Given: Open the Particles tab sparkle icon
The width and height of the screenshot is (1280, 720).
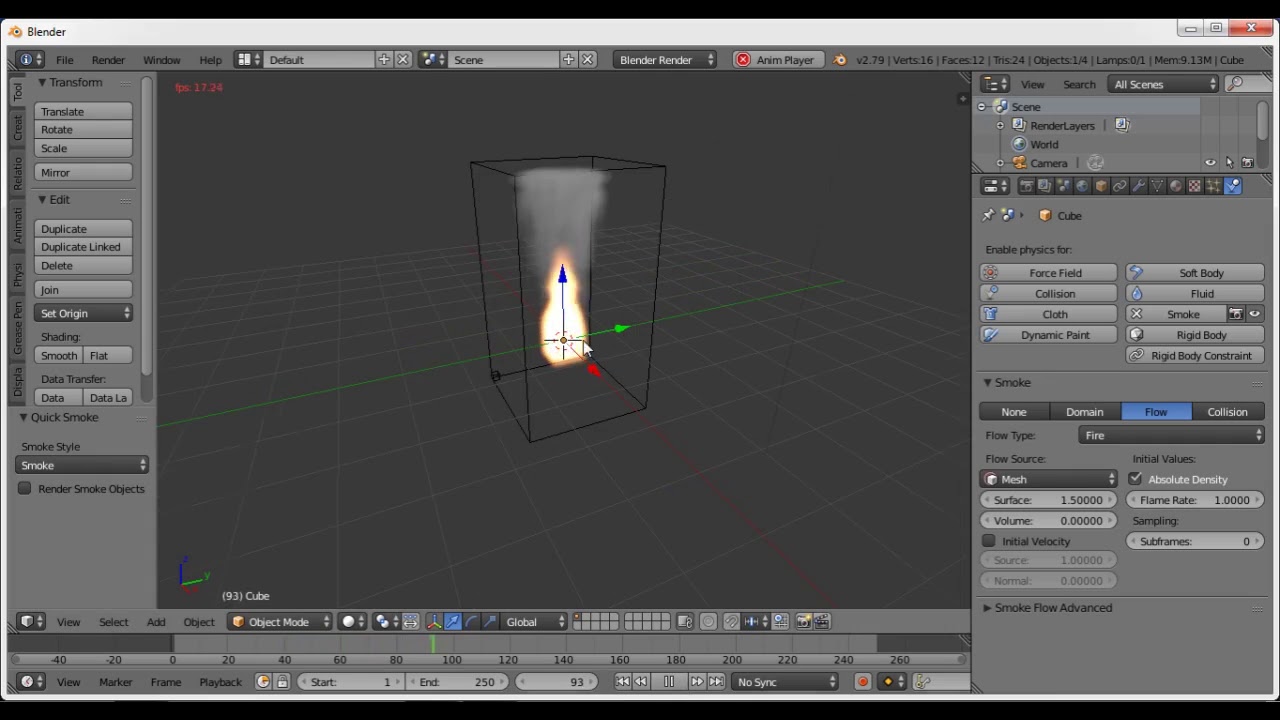Looking at the screenshot, I should click(x=1214, y=186).
